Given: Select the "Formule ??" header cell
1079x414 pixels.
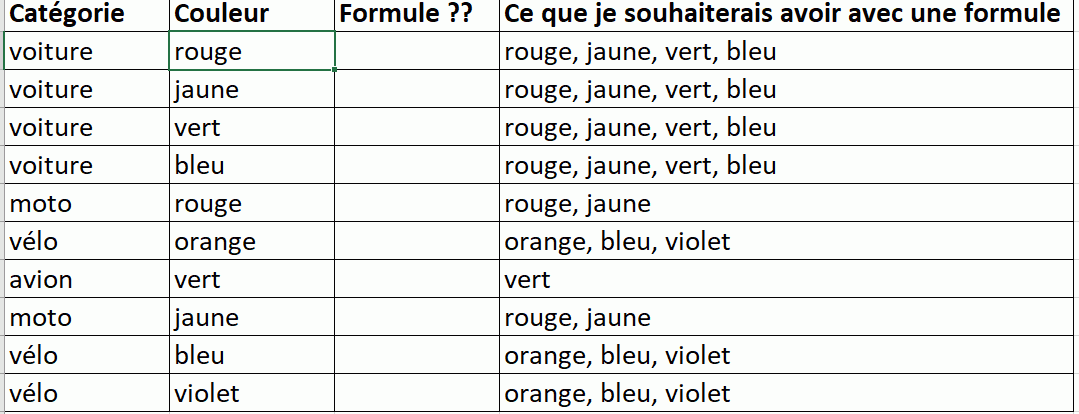Looking at the screenshot, I should (x=416, y=14).
